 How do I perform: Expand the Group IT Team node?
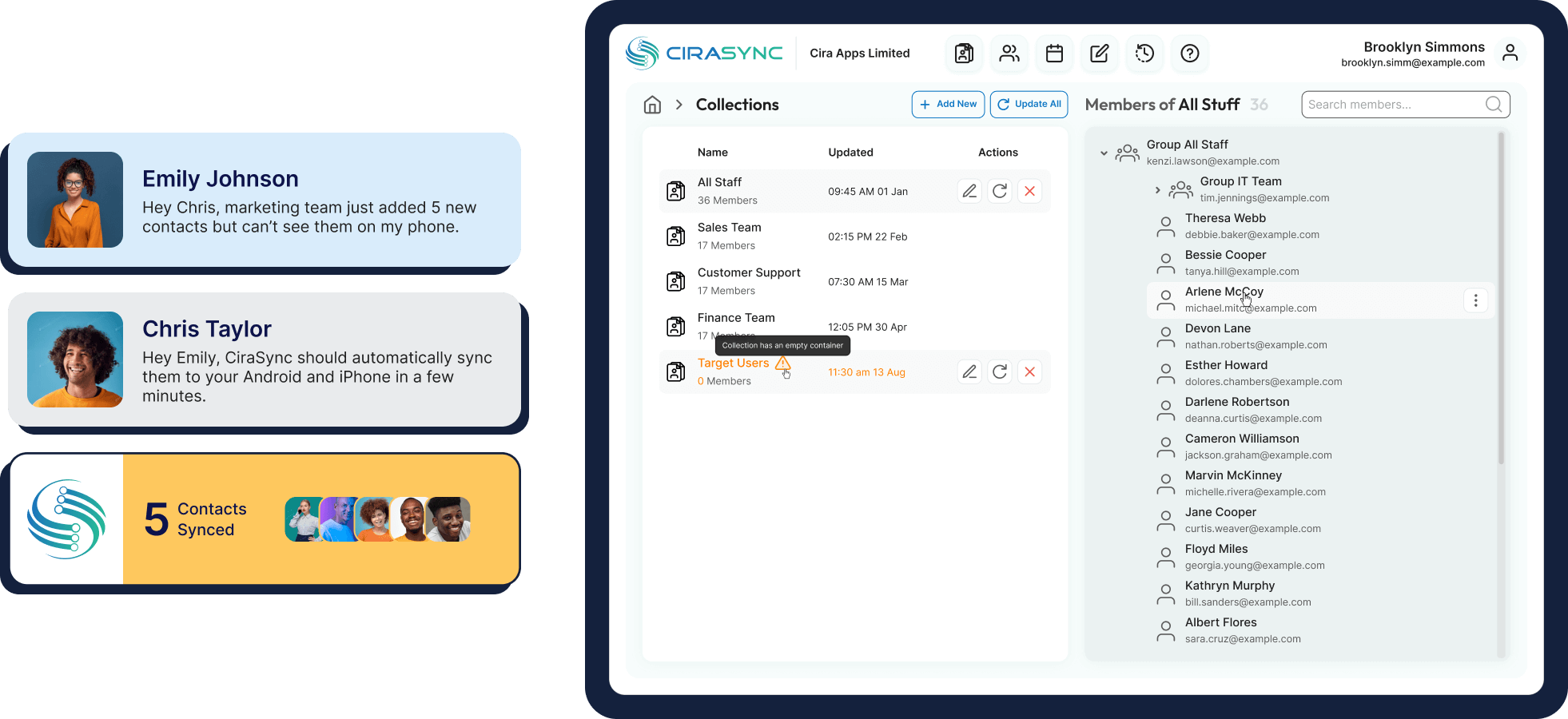click(x=1156, y=190)
